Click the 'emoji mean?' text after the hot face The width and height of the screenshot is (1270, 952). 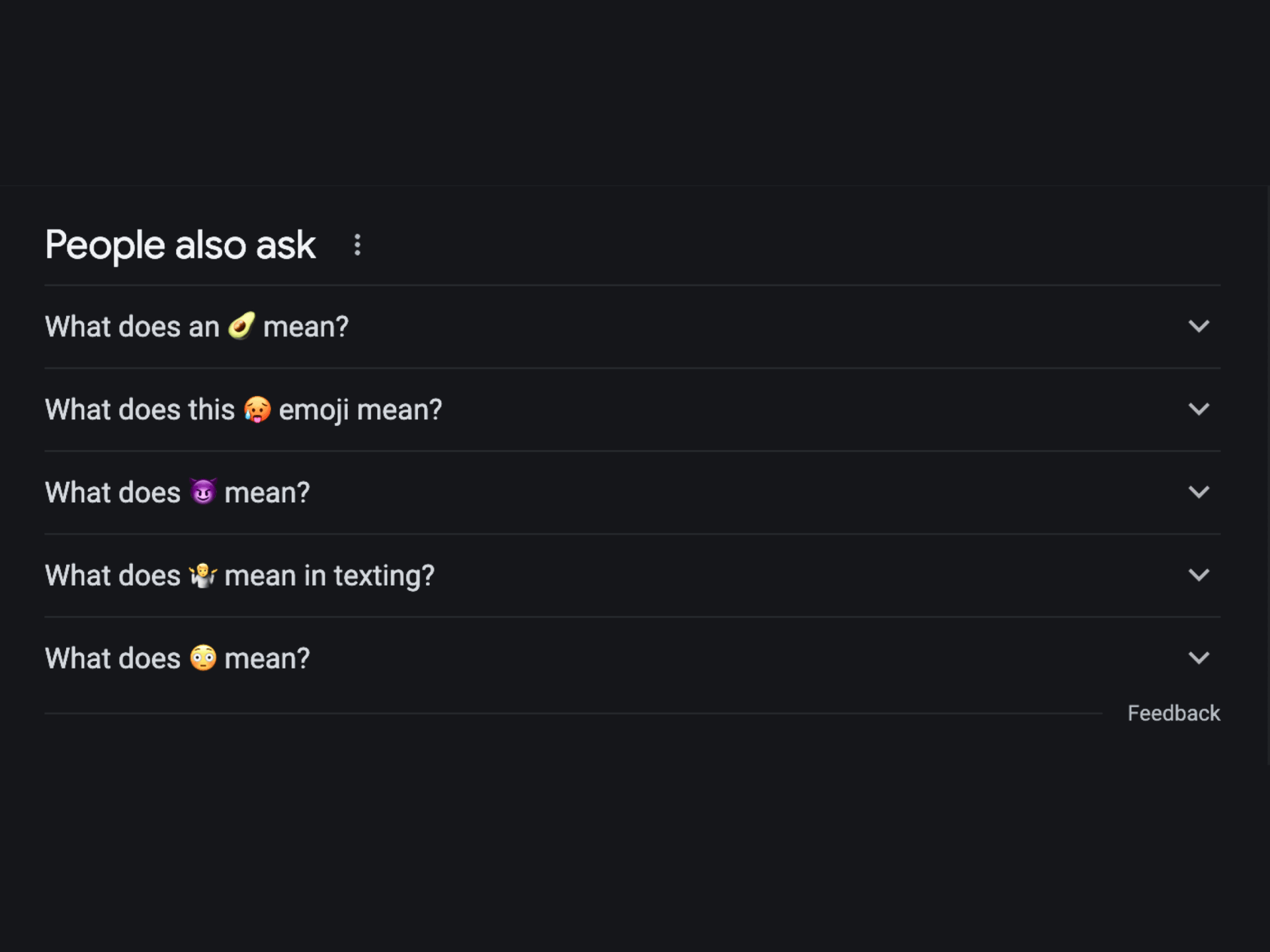click(360, 410)
